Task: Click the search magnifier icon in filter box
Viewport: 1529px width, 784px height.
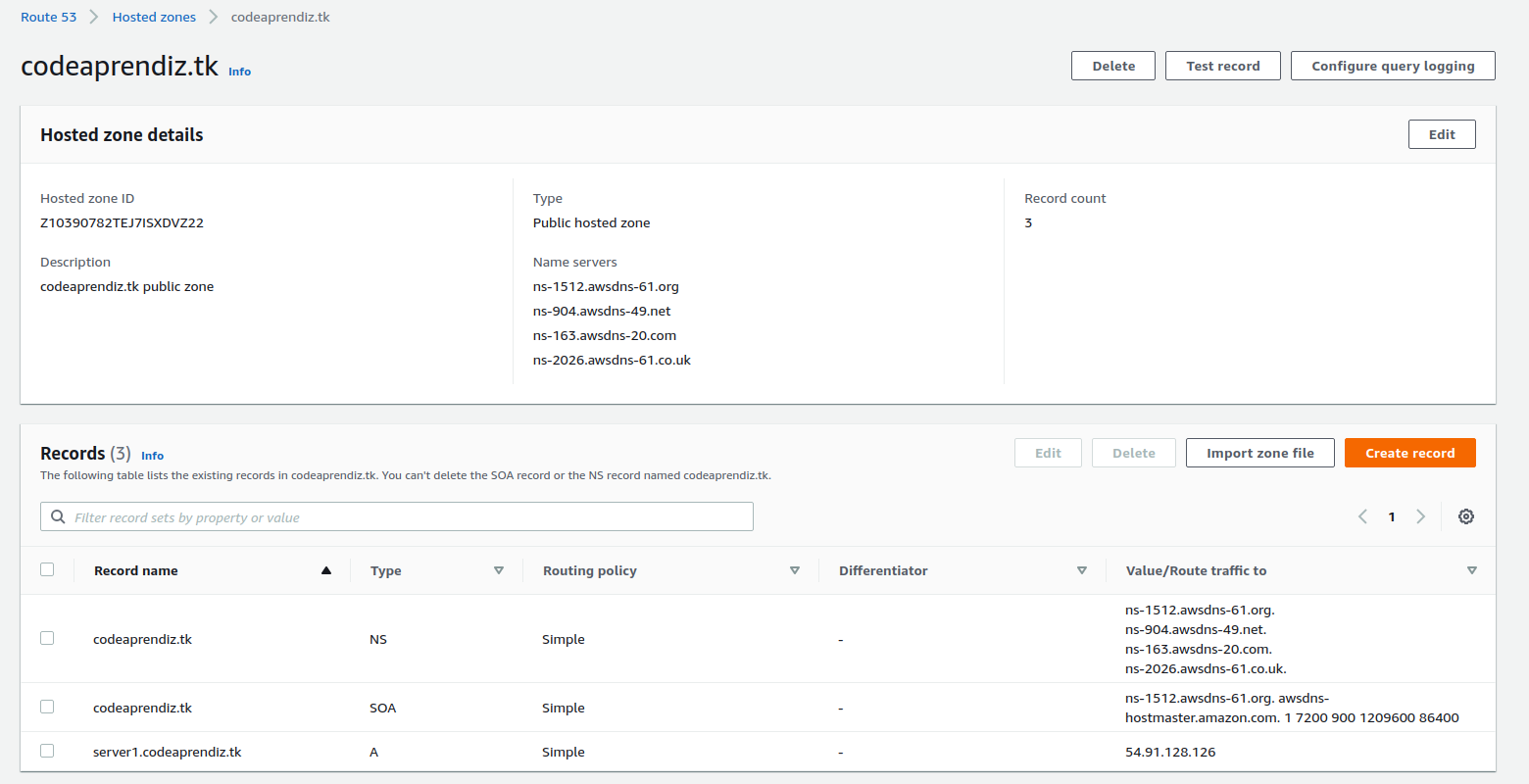Action: (58, 516)
